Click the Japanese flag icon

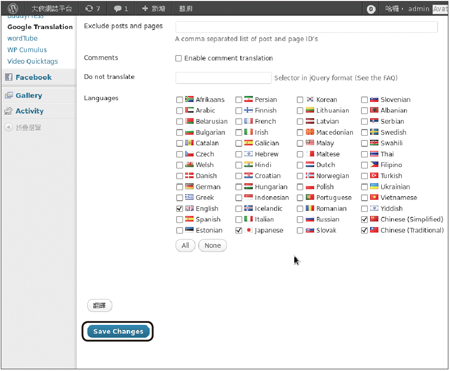248,230
